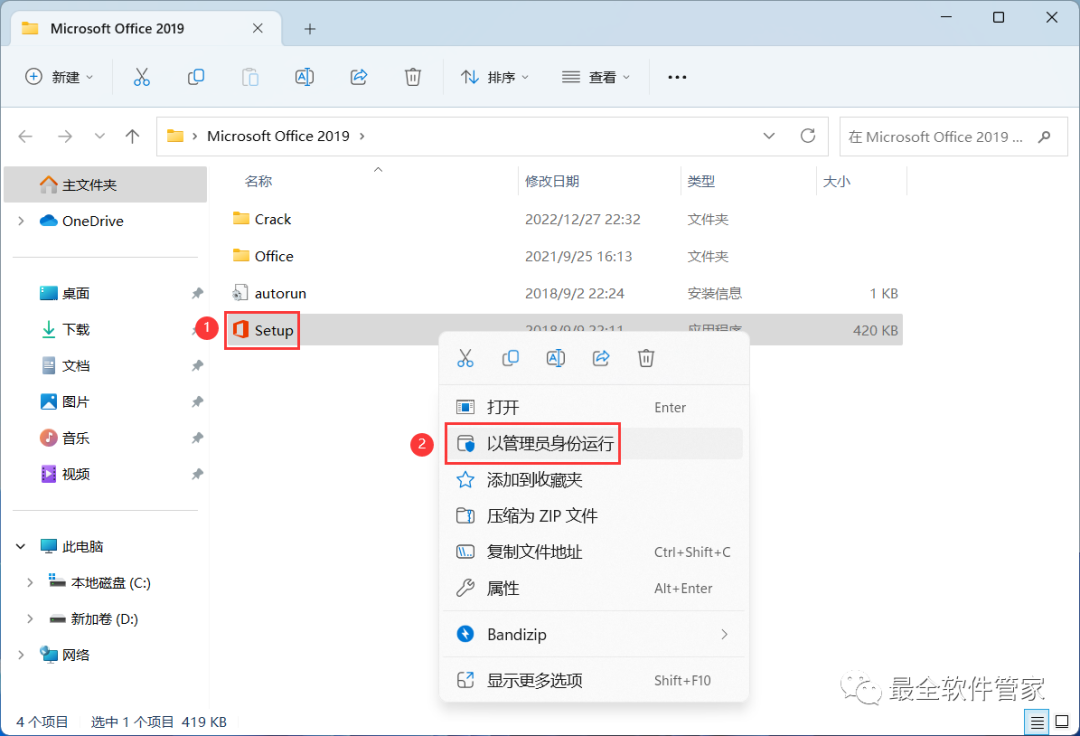1080x736 pixels.
Task: Click the Delete icon in the context menu
Action: tap(646, 358)
